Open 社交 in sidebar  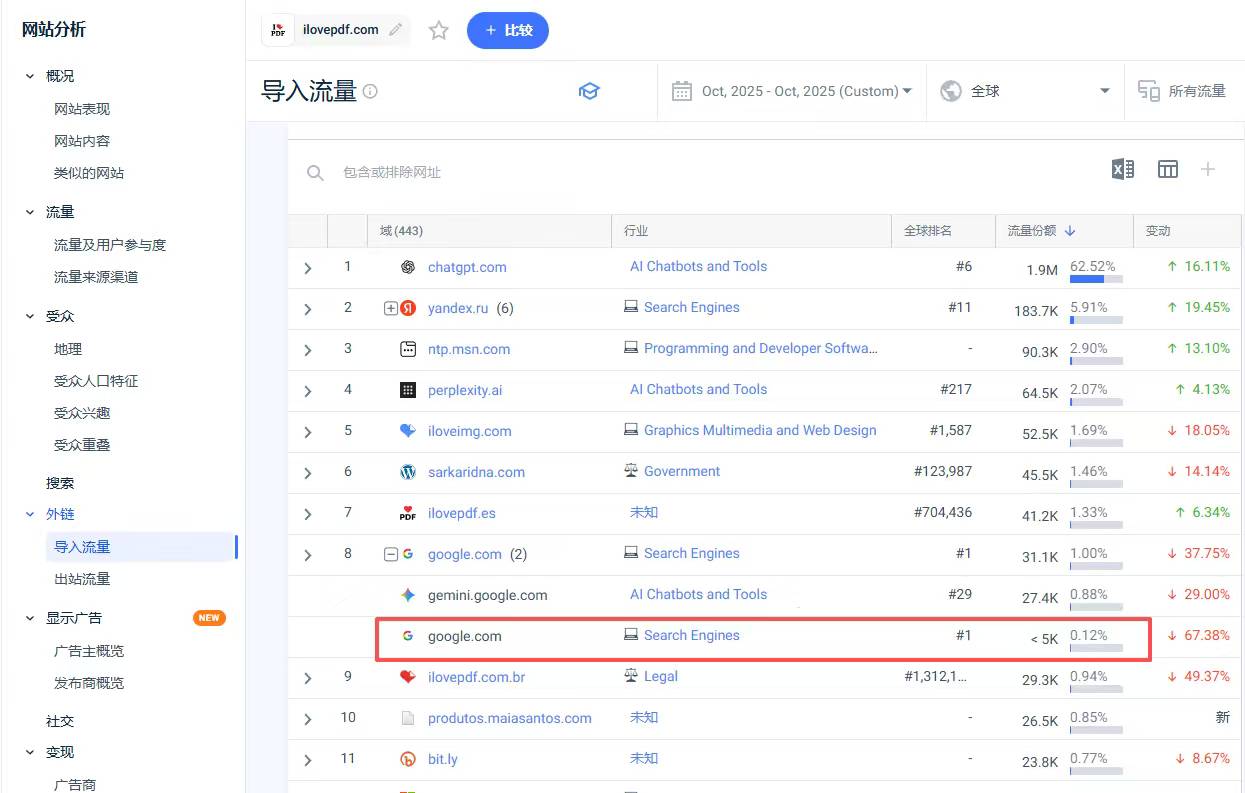(60, 721)
